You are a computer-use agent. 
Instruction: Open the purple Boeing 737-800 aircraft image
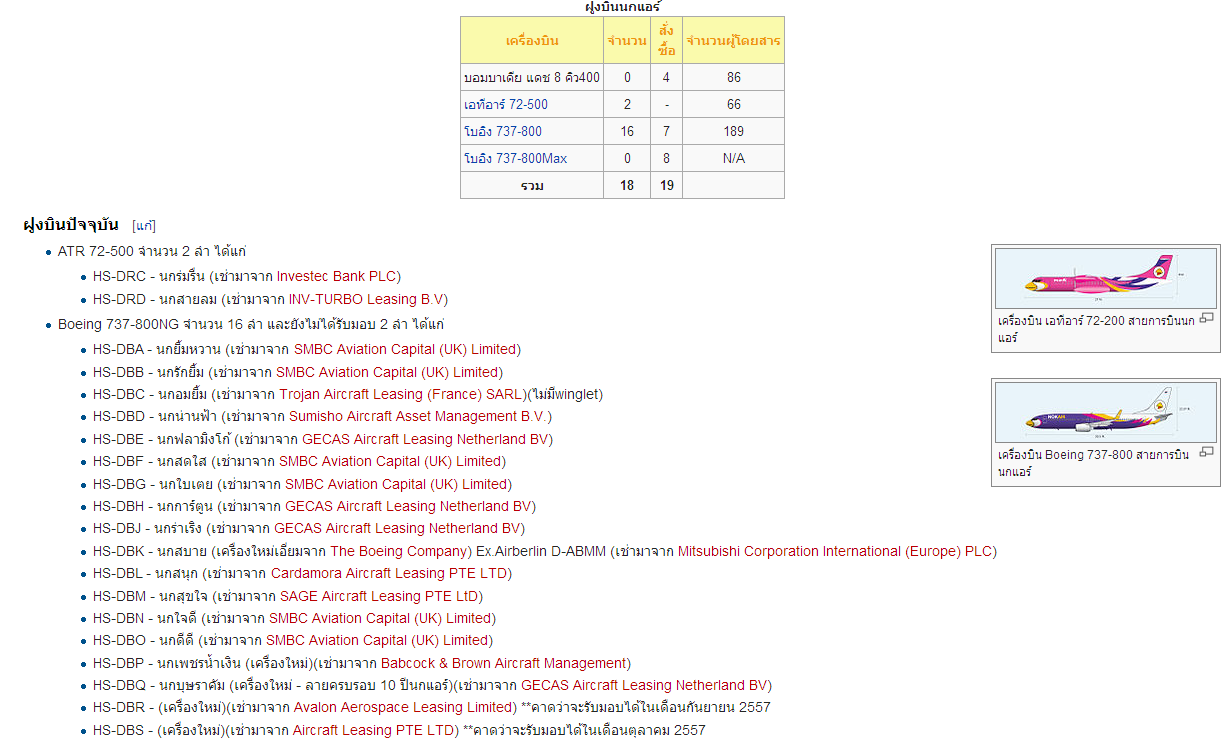(1105, 412)
